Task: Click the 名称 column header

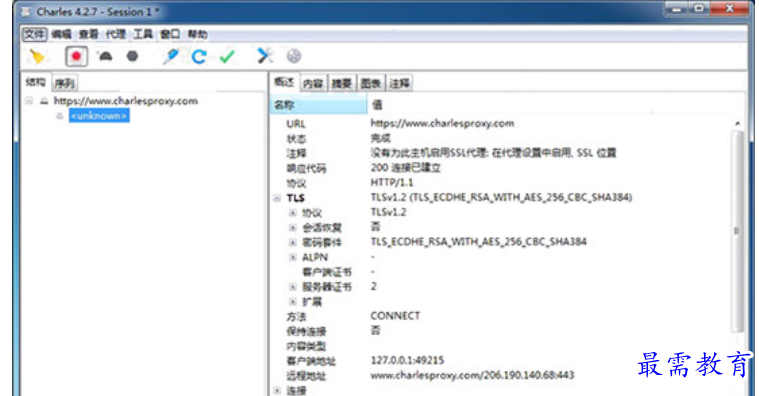Action: click(319, 105)
